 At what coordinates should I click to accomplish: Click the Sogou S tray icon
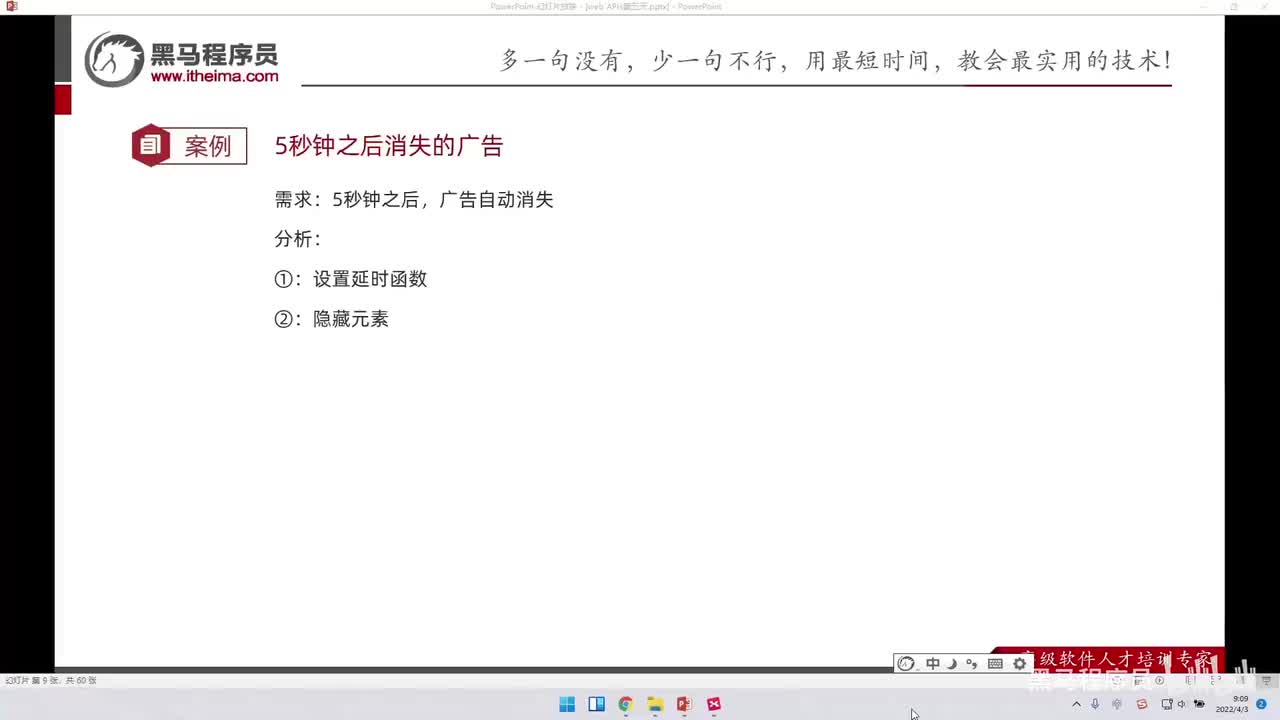[1142, 704]
